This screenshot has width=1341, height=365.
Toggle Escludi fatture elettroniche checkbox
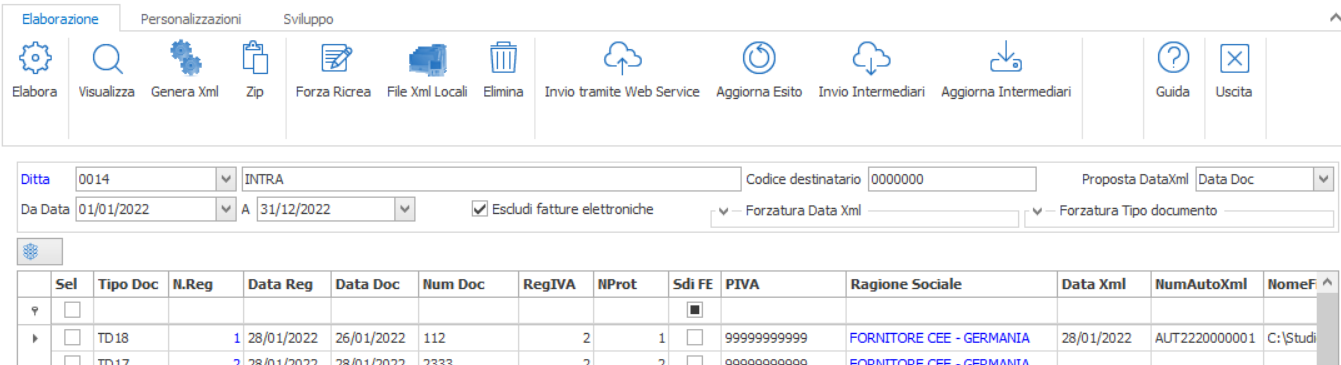click(x=480, y=209)
